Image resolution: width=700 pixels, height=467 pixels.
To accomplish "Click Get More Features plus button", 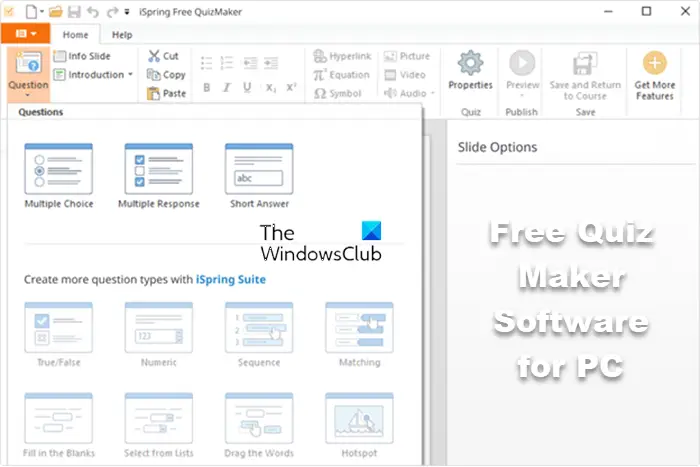I will click(x=654, y=75).
